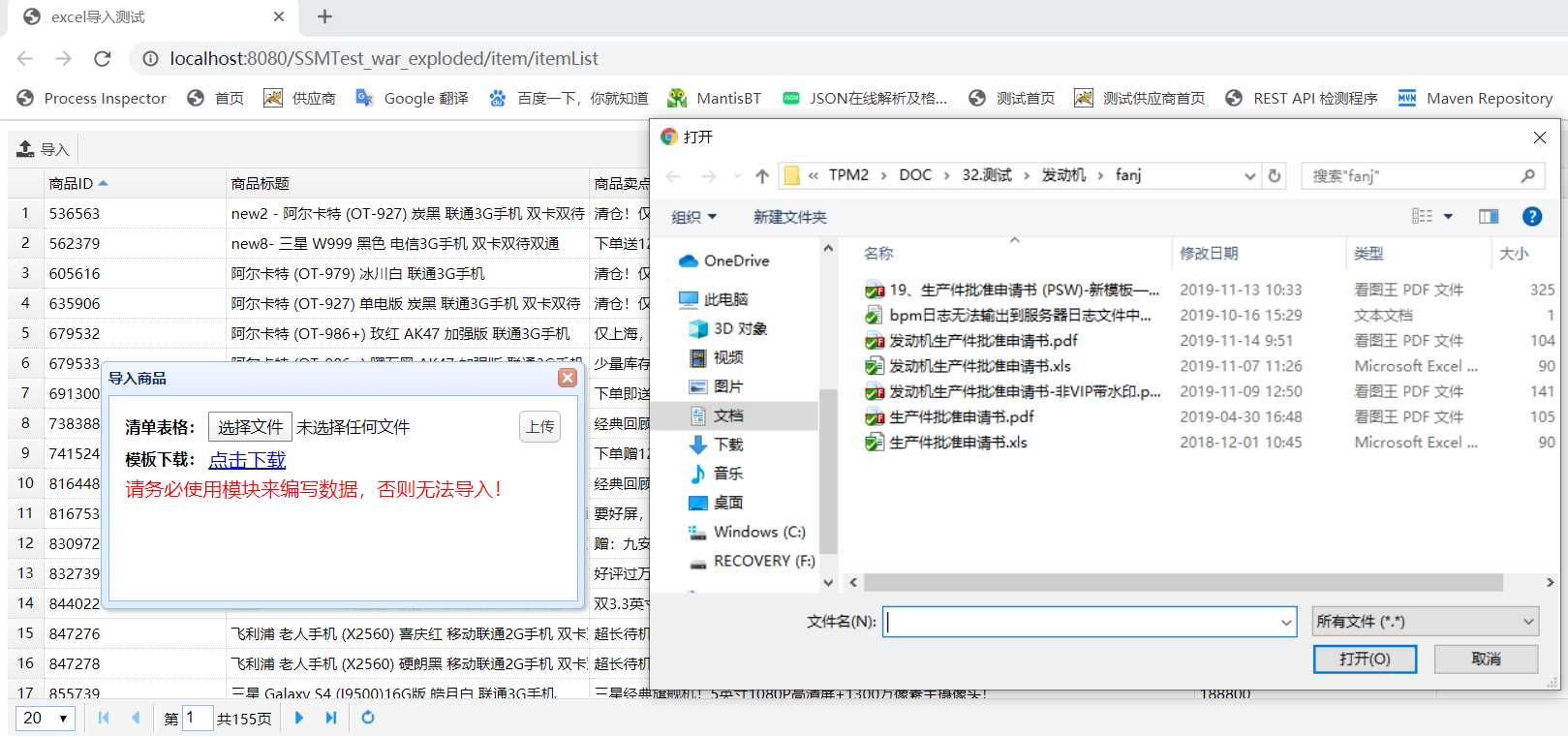
Task: Open the 组织 menu
Action: coord(693,217)
